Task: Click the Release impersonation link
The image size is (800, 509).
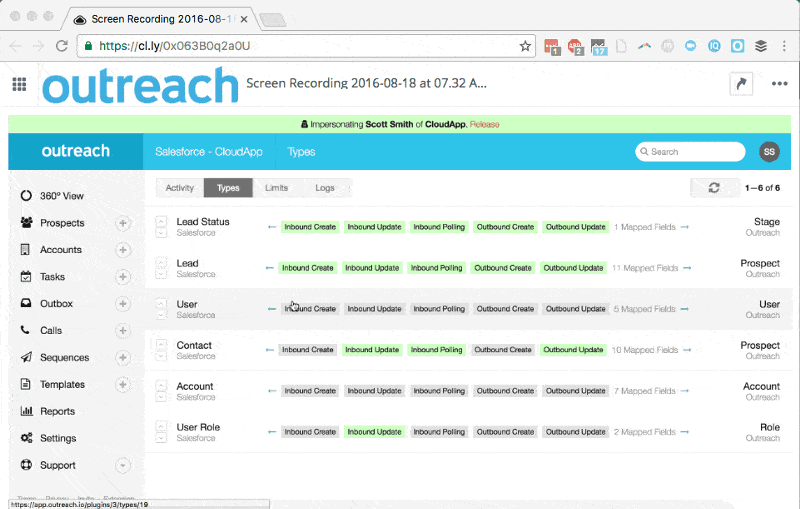Action: click(x=484, y=124)
